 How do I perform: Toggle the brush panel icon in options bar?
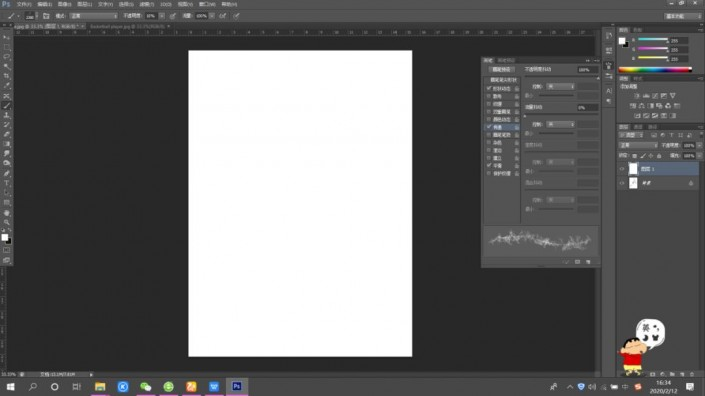(x=46, y=16)
